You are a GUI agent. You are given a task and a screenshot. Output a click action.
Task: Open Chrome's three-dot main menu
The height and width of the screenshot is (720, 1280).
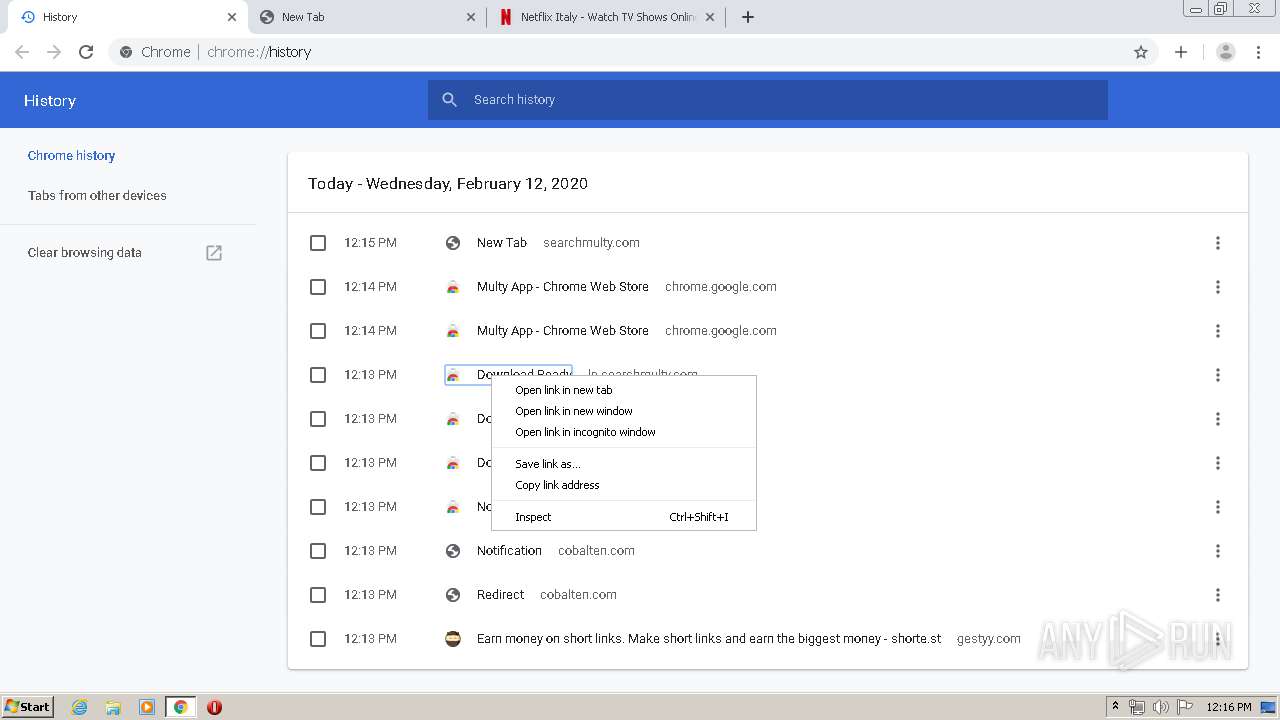(1259, 52)
